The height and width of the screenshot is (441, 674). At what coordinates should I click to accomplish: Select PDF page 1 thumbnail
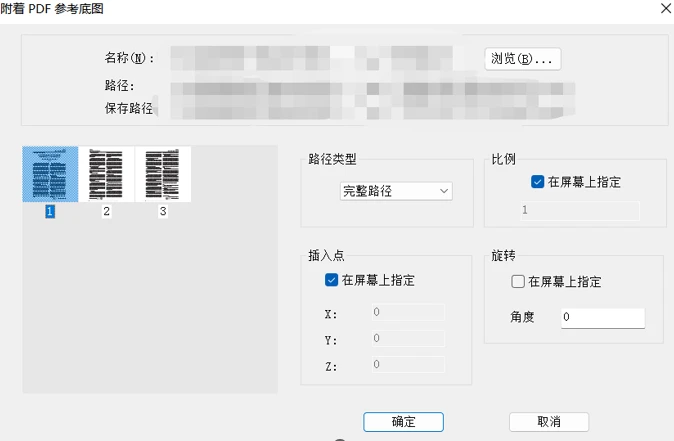pos(50,174)
